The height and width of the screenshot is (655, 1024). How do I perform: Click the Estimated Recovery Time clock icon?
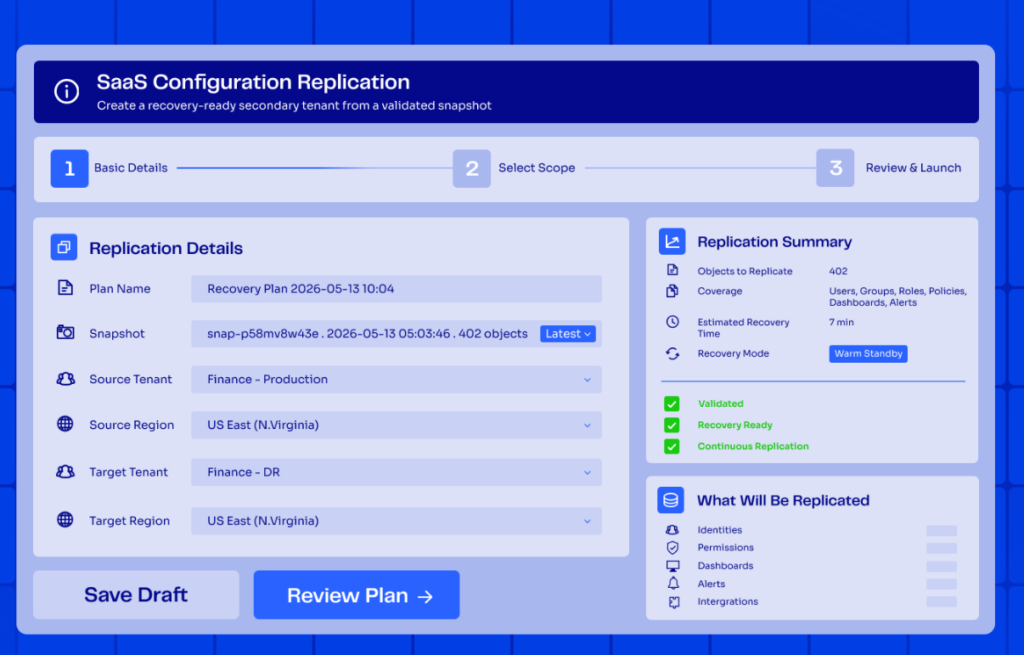click(x=673, y=322)
